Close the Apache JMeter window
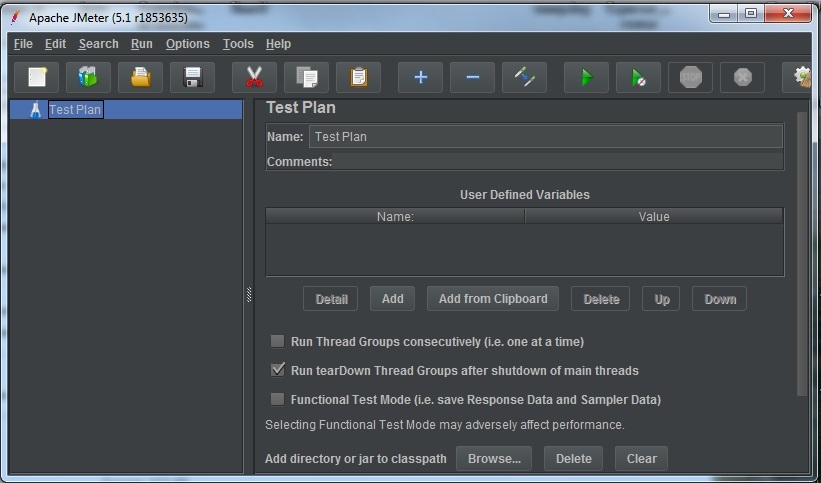The image size is (821, 483). (789, 14)
